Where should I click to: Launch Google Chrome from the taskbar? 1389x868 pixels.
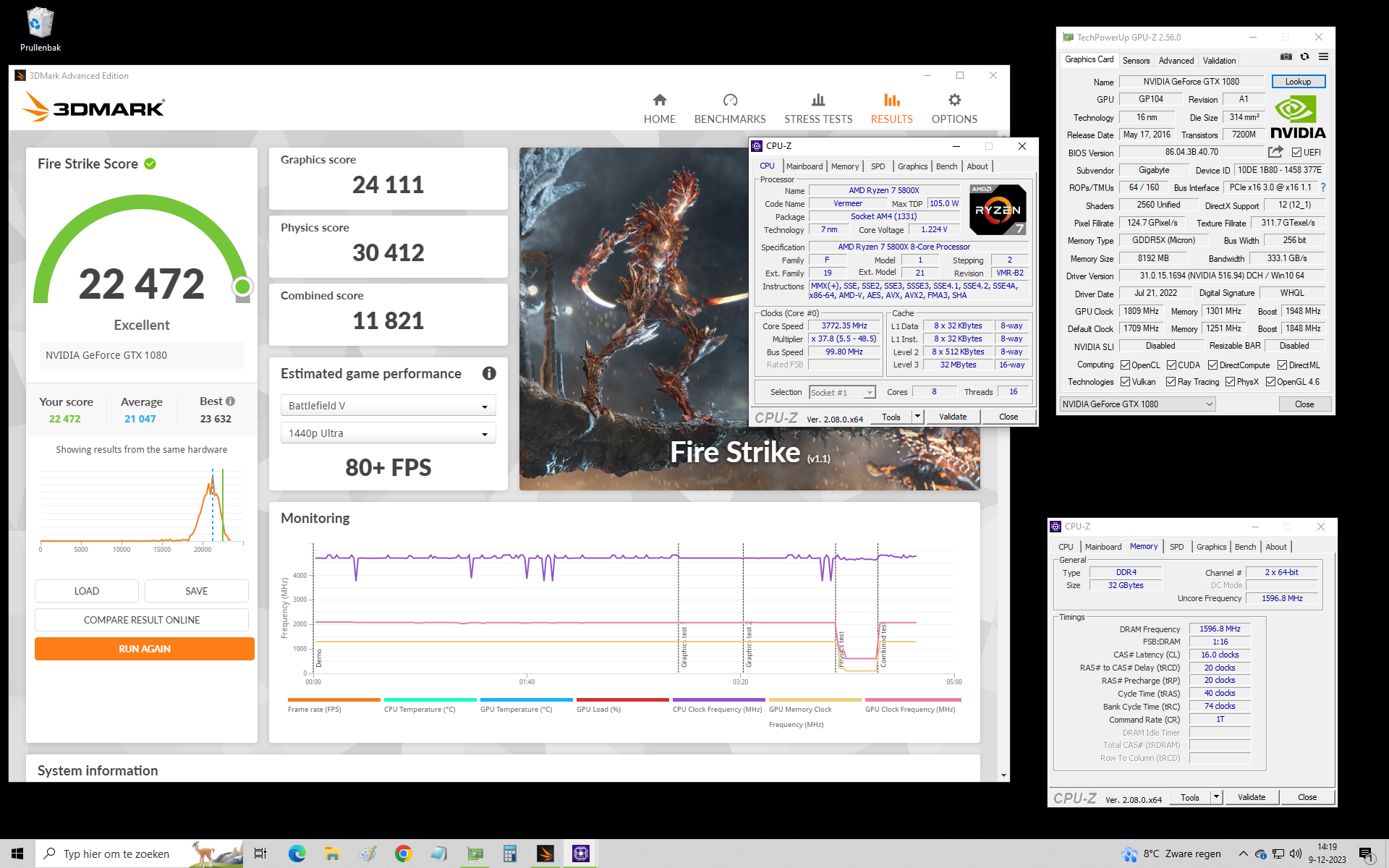(403, 854)
